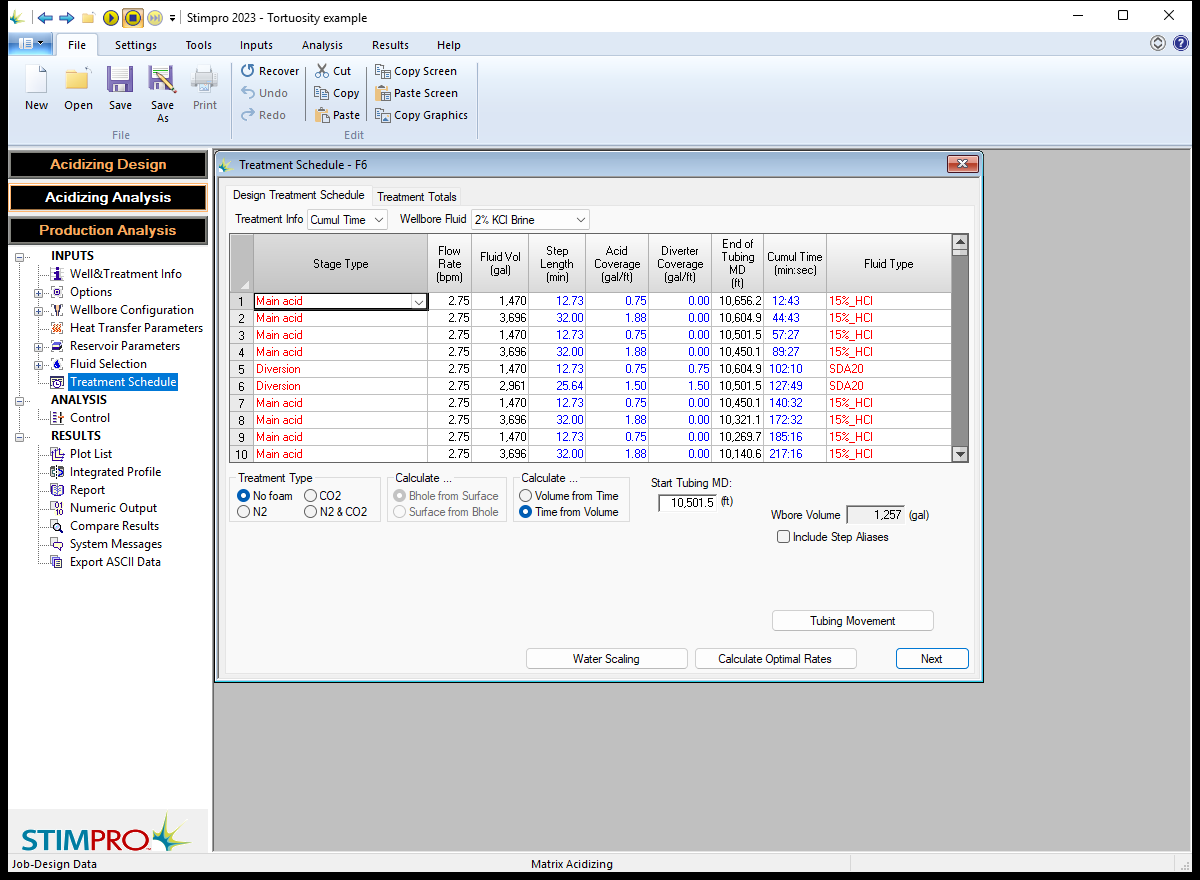This screenshot has width=1200, height=880.
Task: Enable the Include Step Aliases checkbox
Action: pyautogui.click(x=784, y=537)
